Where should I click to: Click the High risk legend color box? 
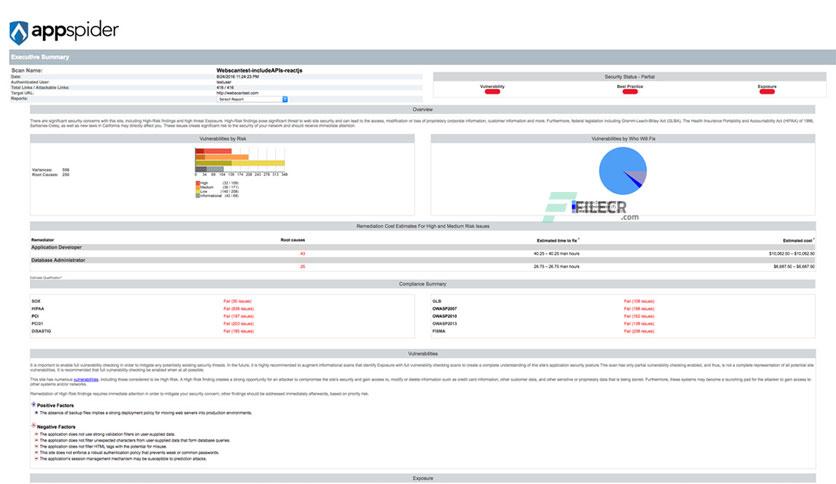coord(198,183)
